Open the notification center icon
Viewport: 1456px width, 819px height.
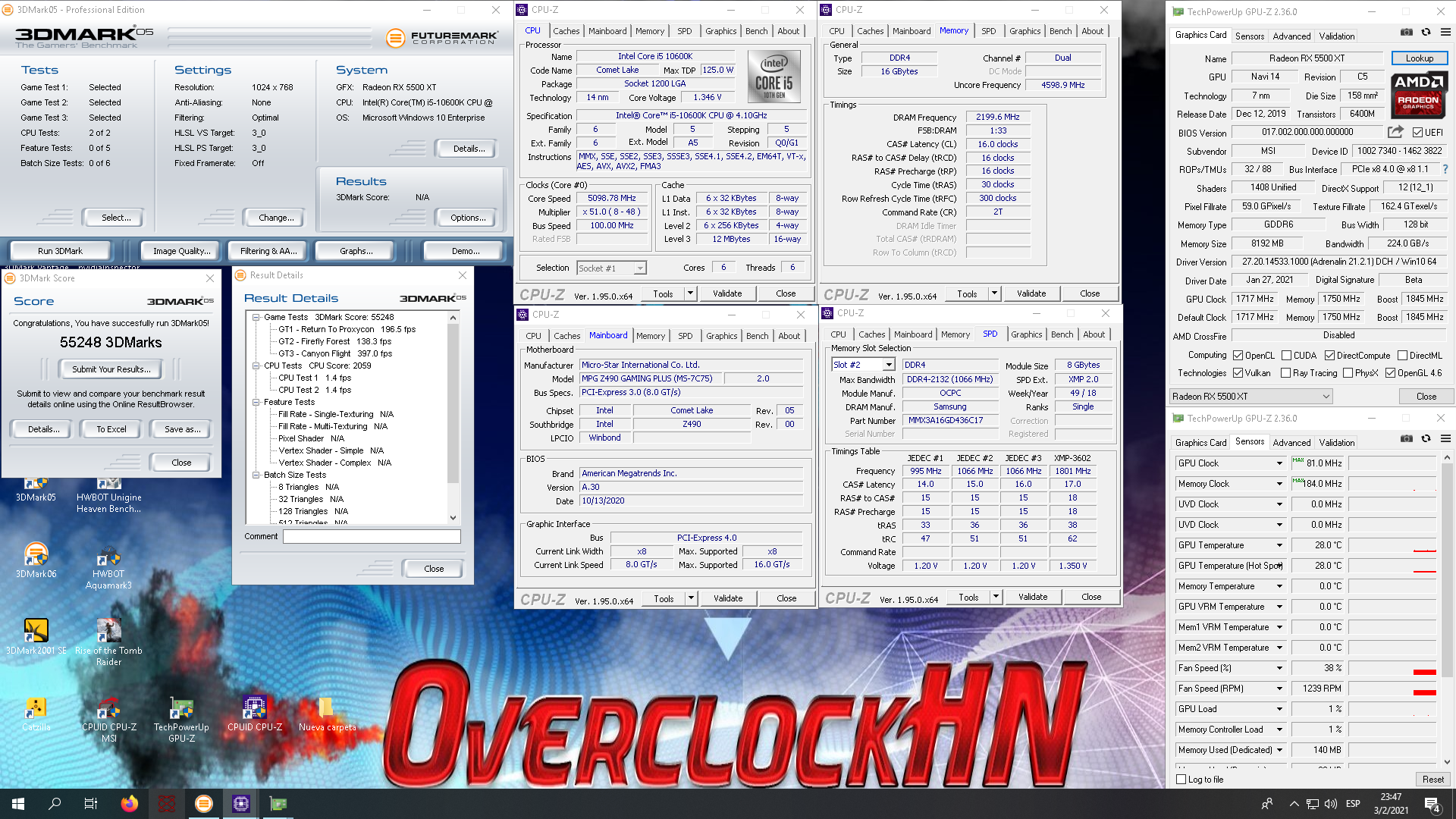[x=1432, y=804]
